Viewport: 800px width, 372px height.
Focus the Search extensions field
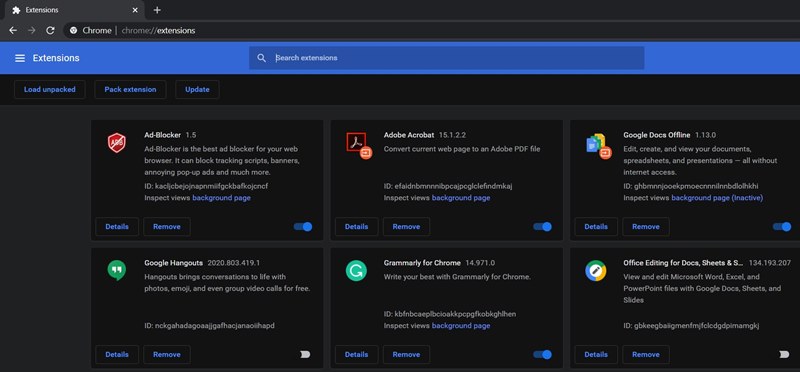tap(446, 58)
